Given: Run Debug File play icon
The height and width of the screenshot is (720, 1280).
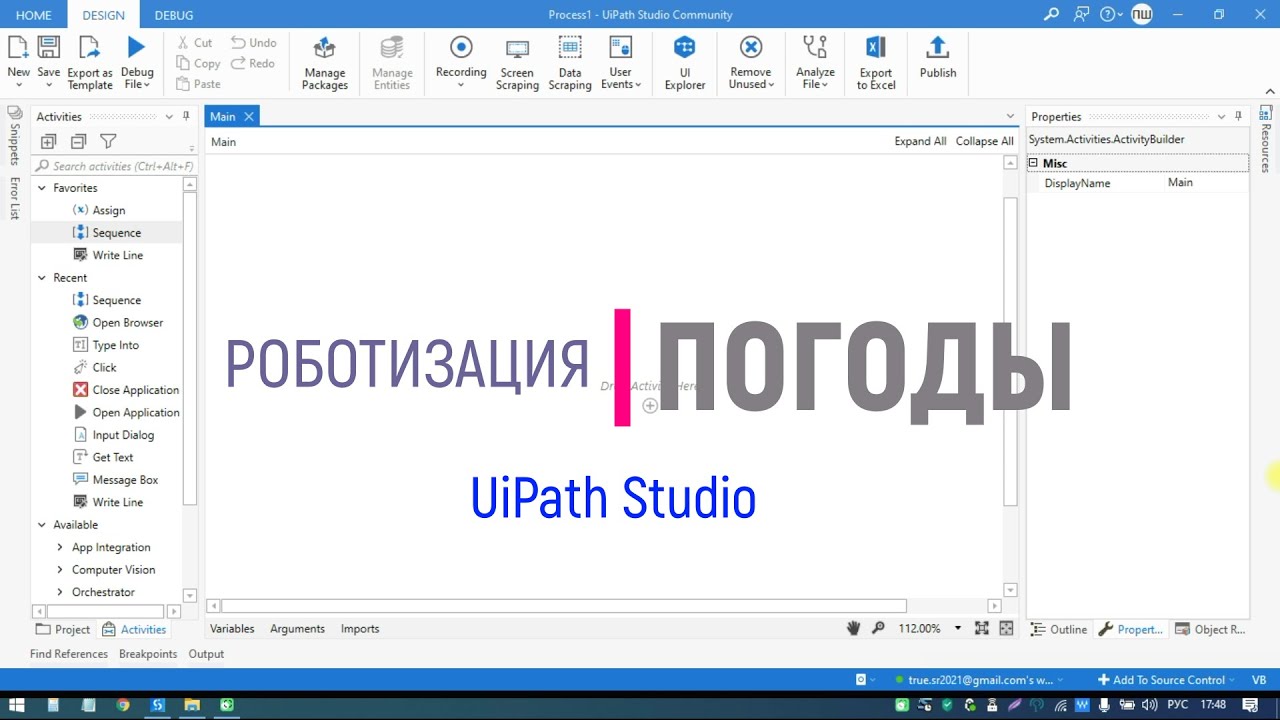Looking at the screenshot, I should click(136, 47).
